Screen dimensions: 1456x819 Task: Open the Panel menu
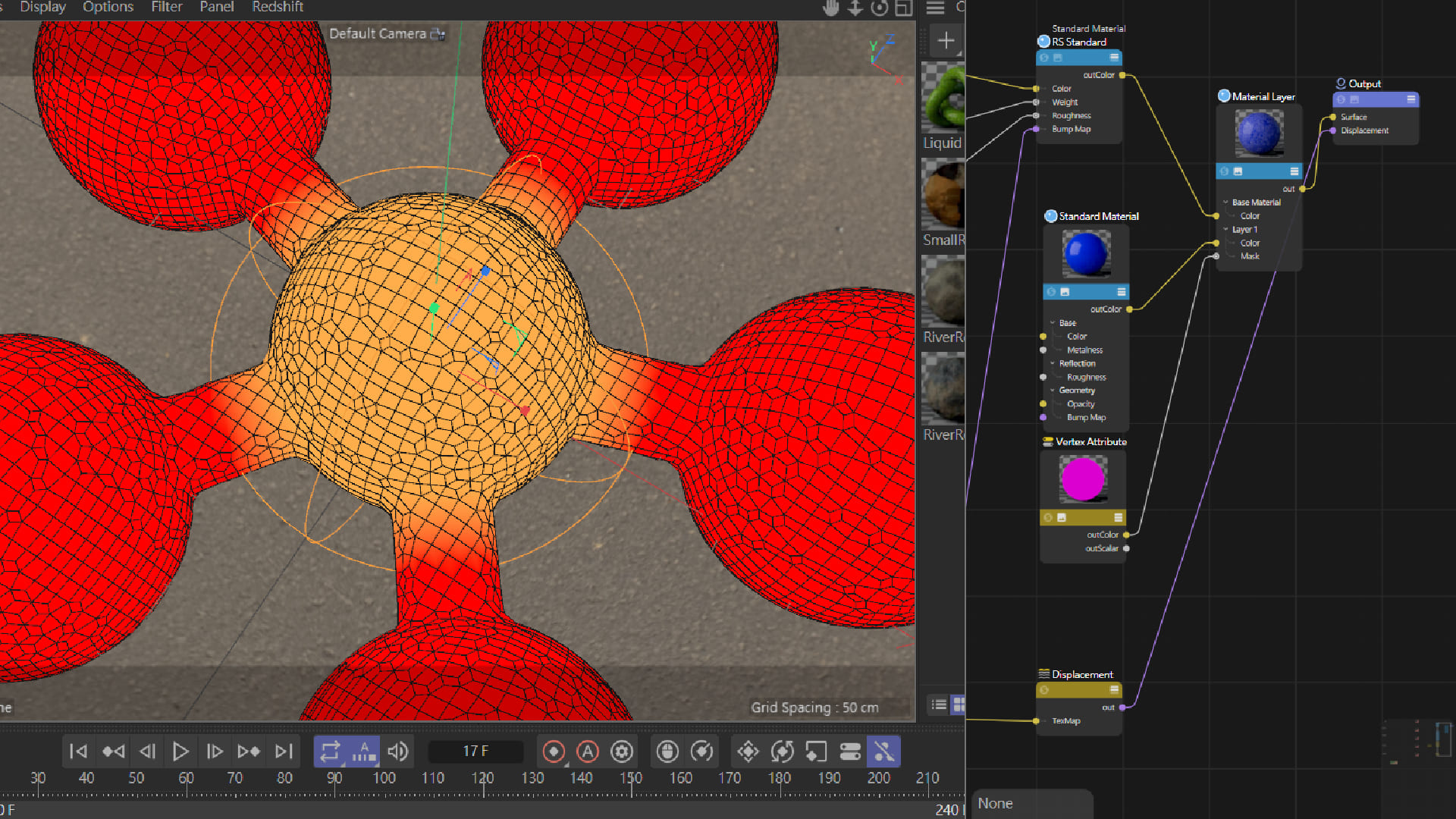(x=217, y=7)
